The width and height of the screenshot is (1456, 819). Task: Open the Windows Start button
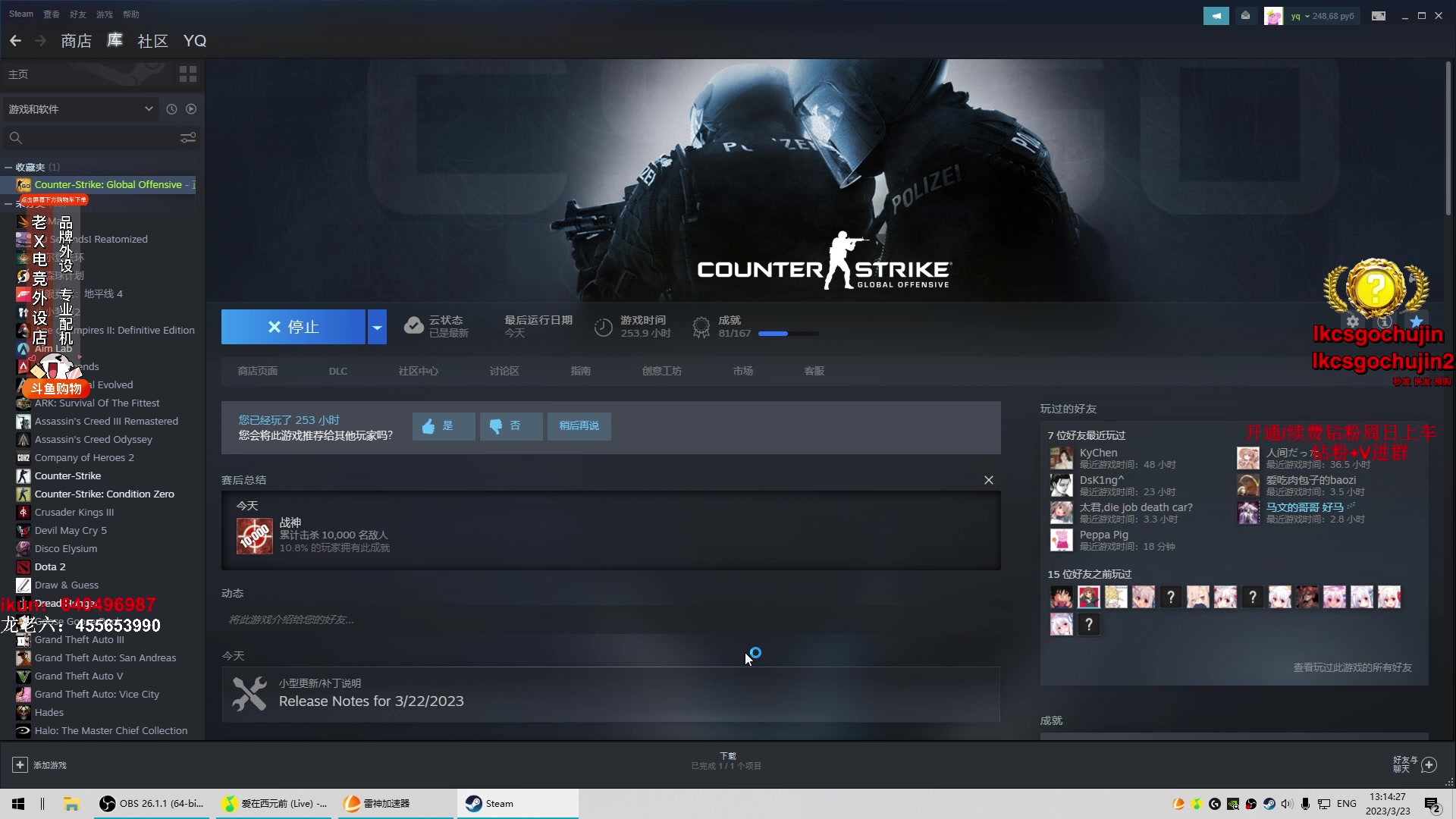click(18, 804)
